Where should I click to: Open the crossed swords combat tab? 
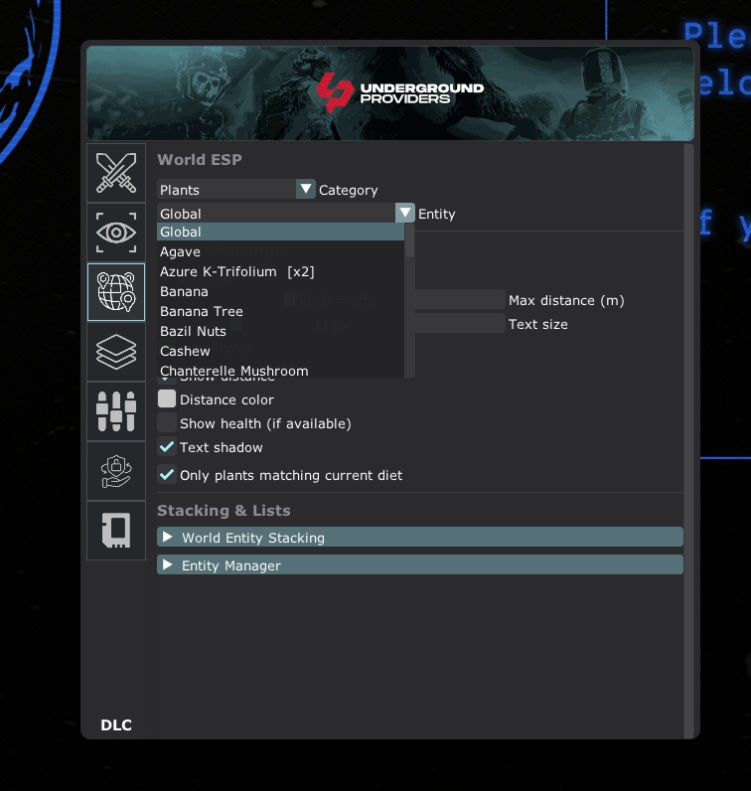click(x=116, y=173)
